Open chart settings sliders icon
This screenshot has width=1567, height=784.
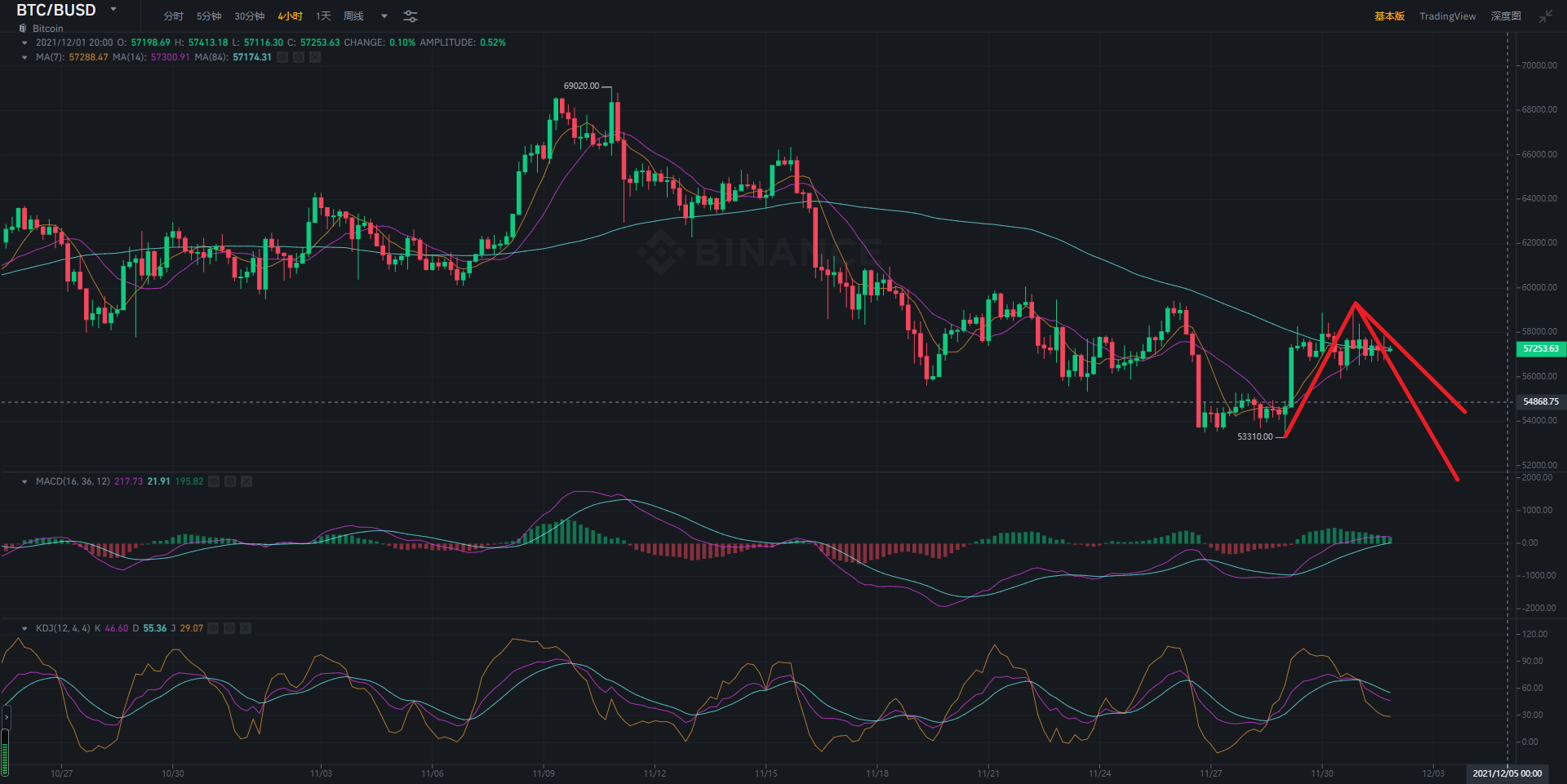pos(411,16)
